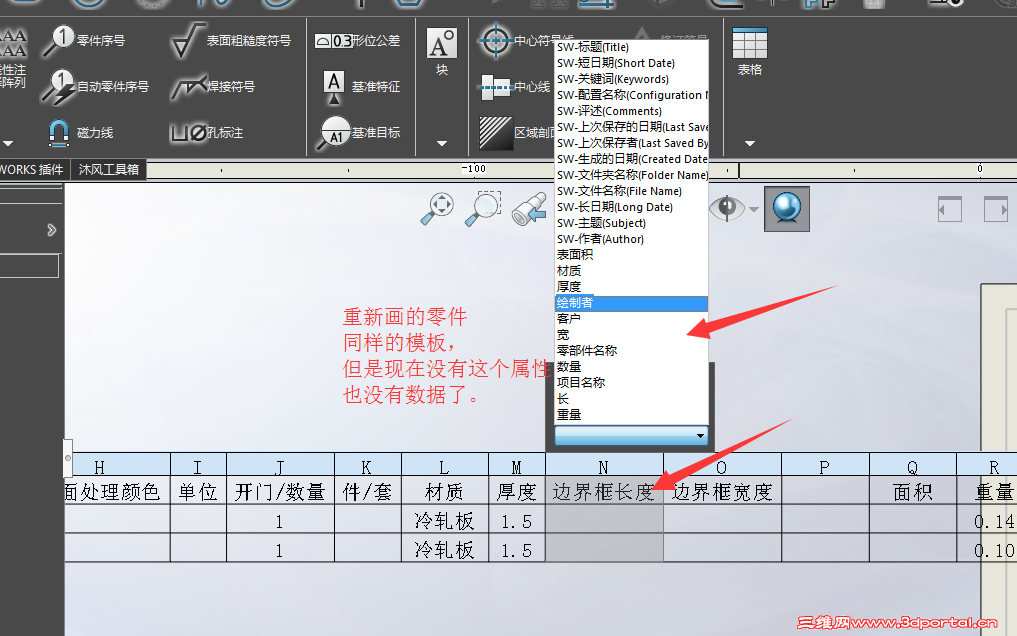
Task: Select the 宽 property option
Action: pos(631,335)
